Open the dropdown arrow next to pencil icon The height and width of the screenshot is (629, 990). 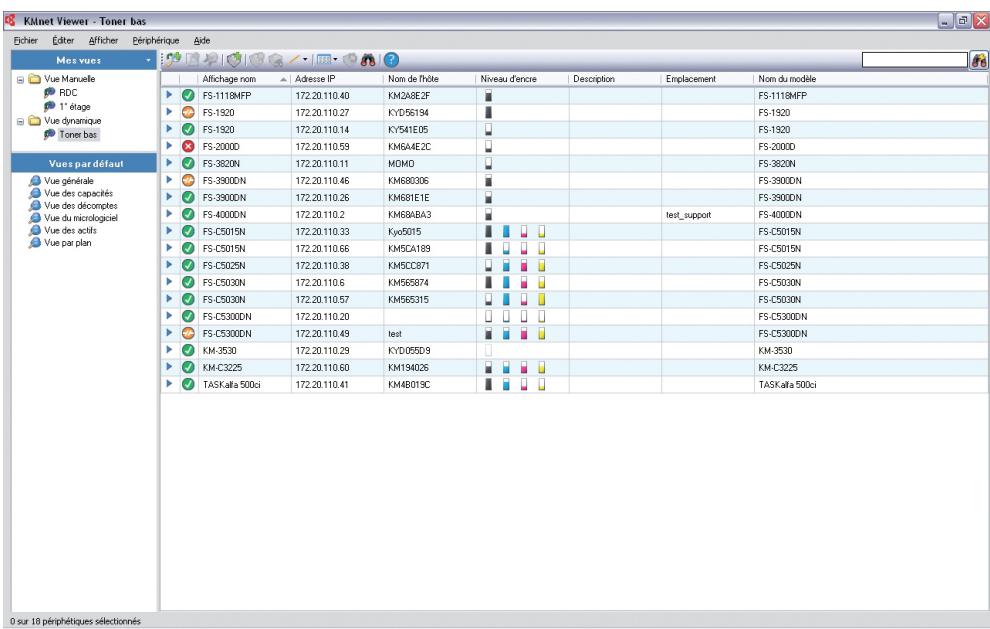click(x=305, y=60)
